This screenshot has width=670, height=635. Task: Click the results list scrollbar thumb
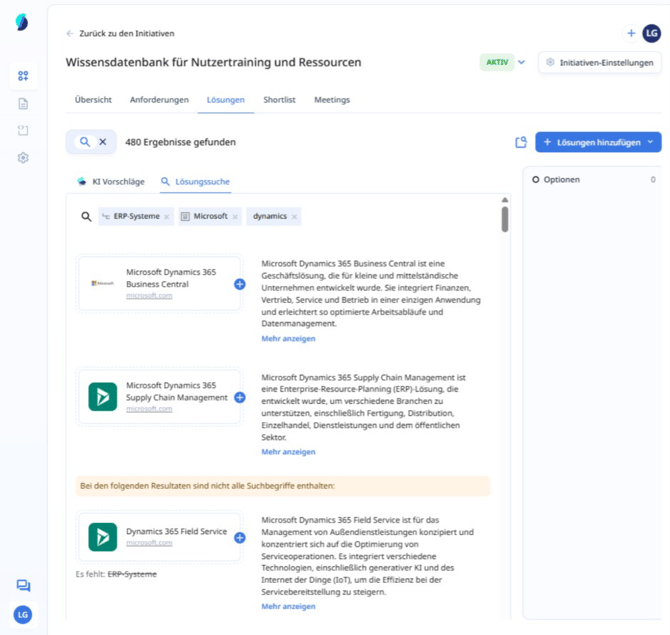[x=505, y=219]
